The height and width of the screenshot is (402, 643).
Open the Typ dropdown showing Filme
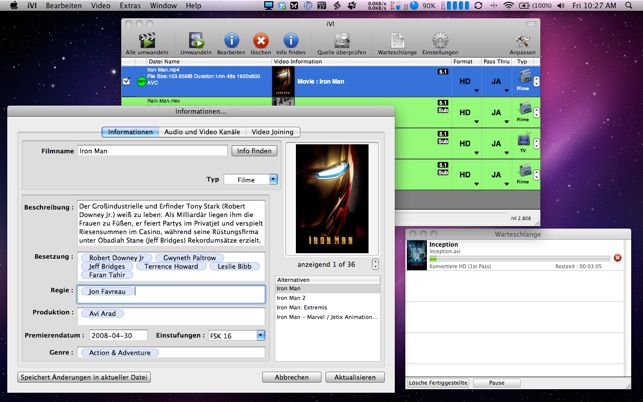tap(251, 180)
